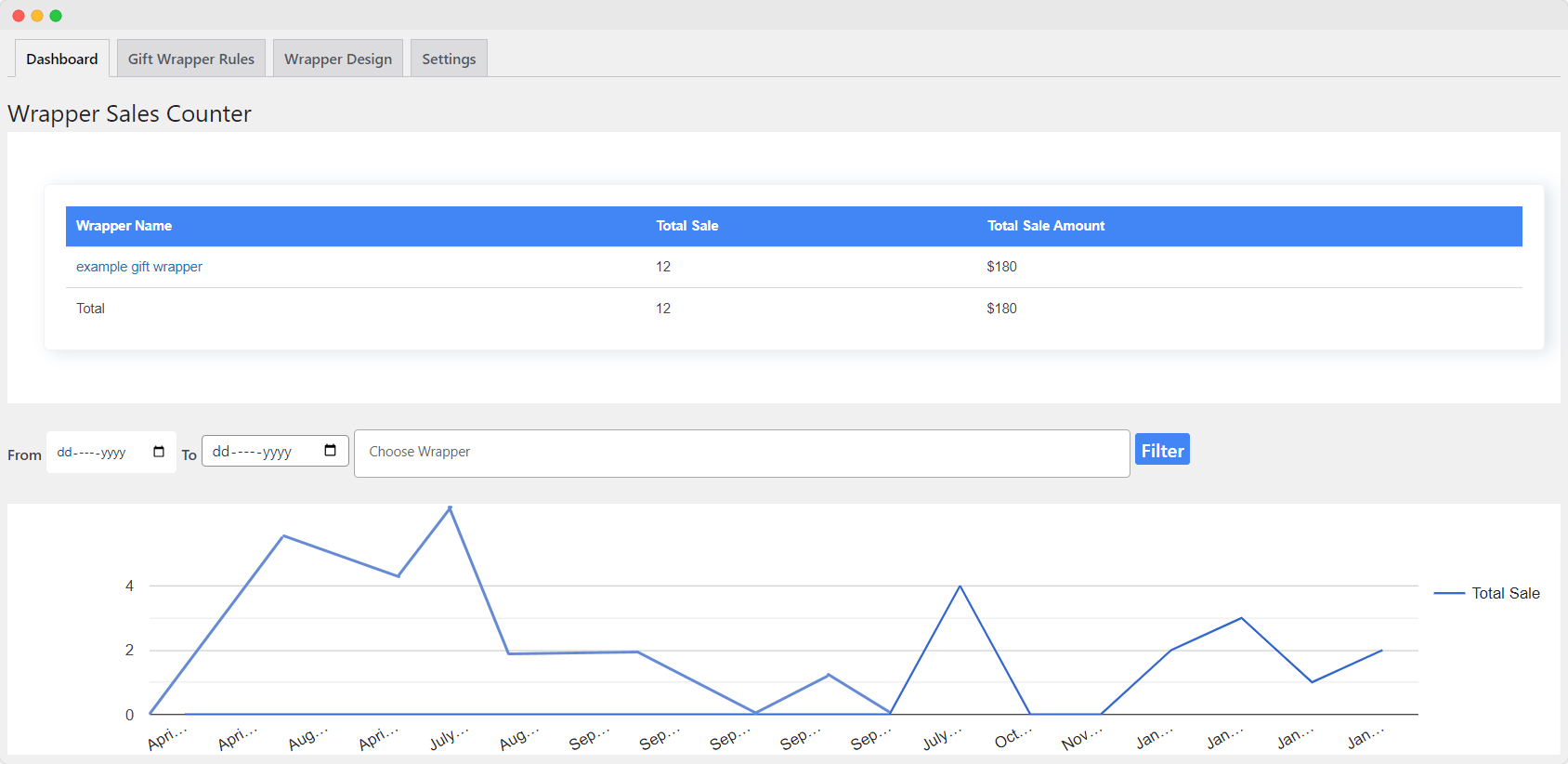1568x764 pixels.
Task: Focus the To date input field
Action: tap(253, 452)
